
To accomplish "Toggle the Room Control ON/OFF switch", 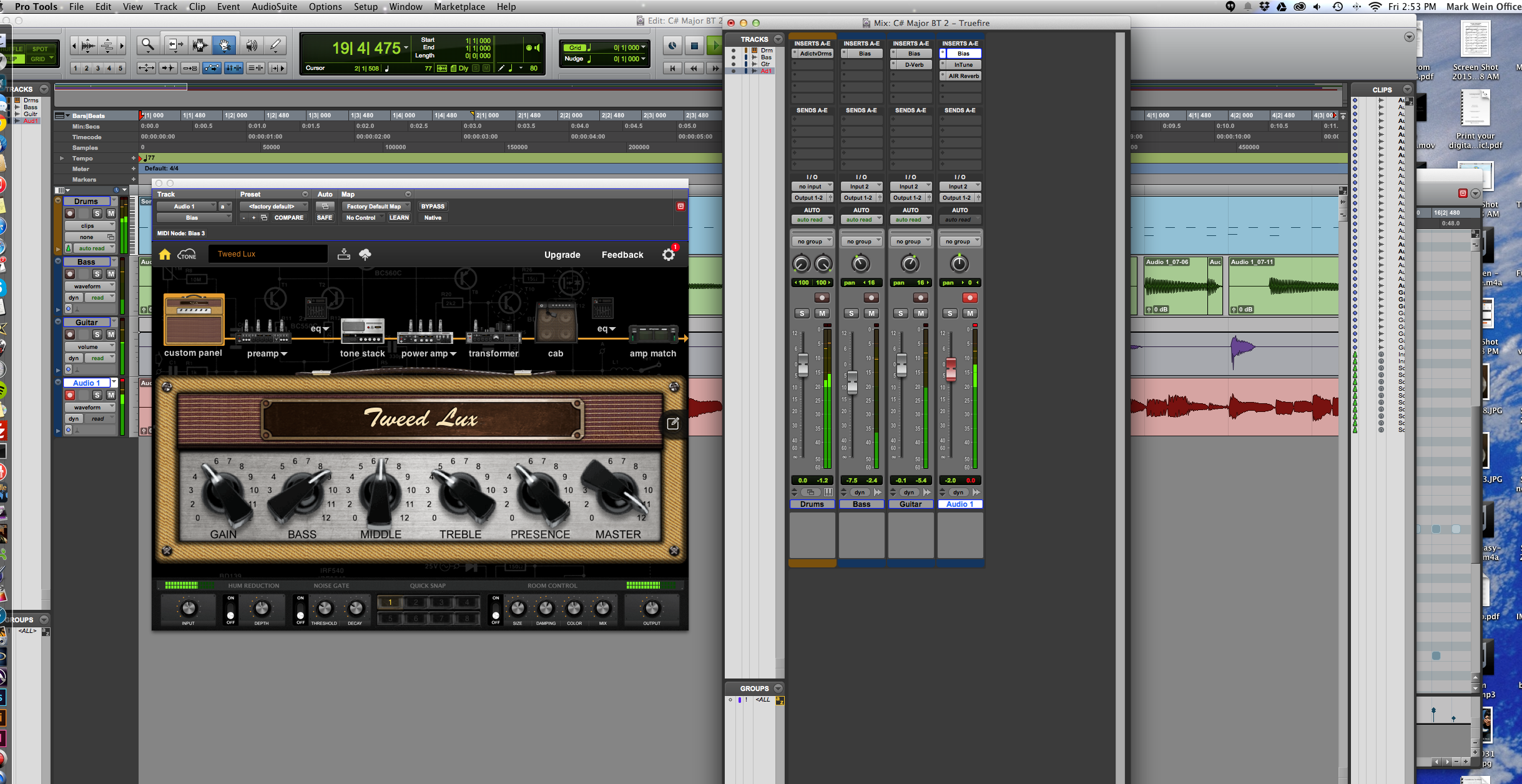I will [x=496, y=610].
